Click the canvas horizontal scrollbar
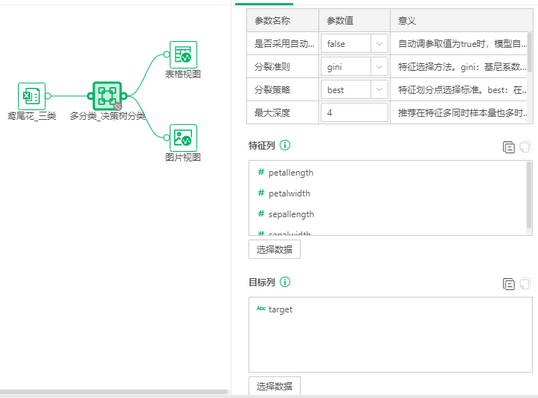Screen dimensions: 538x398 click(114, 391)
